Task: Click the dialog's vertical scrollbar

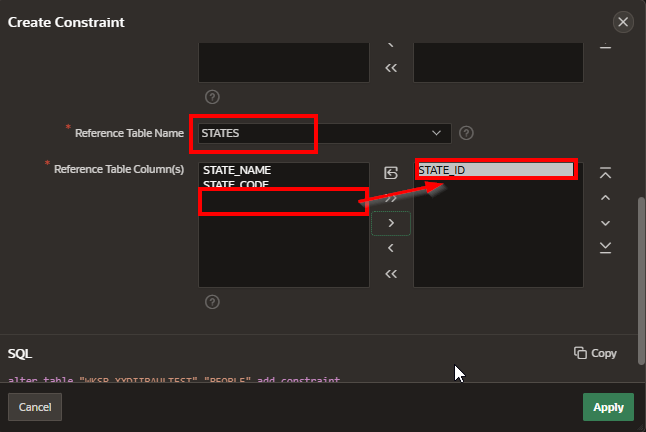Action: click(641, 281)
